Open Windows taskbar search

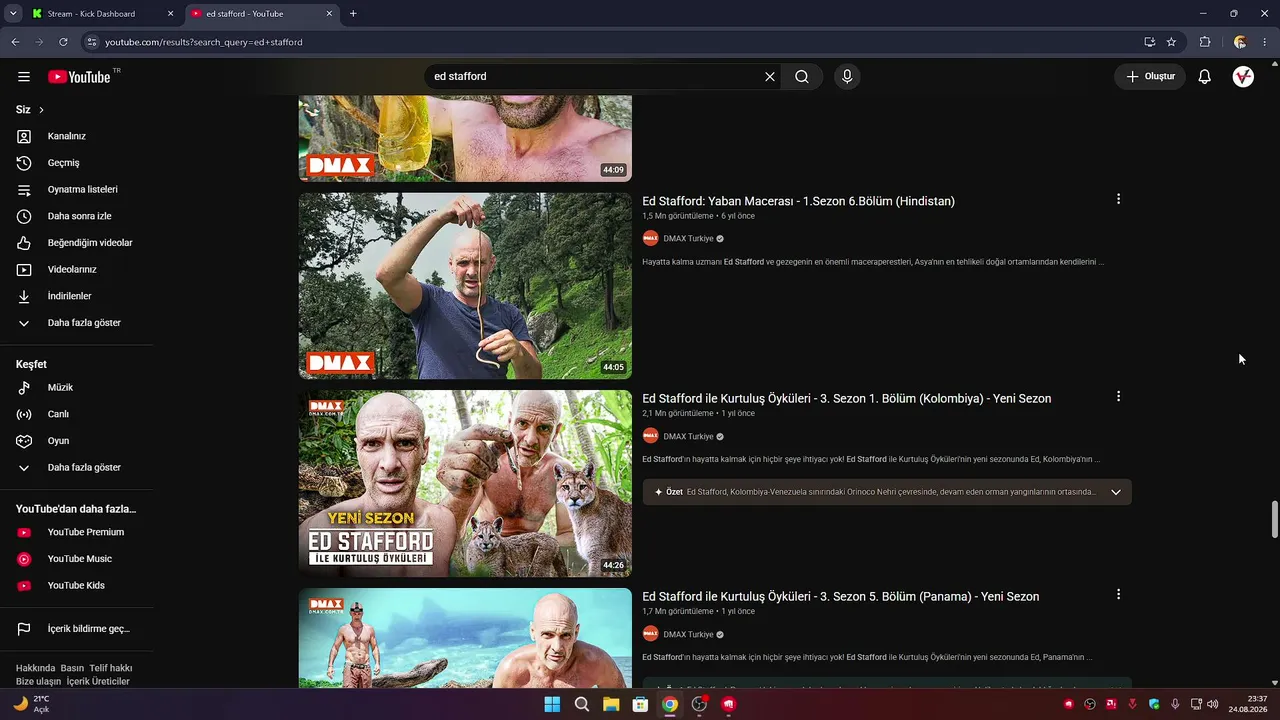582,704
